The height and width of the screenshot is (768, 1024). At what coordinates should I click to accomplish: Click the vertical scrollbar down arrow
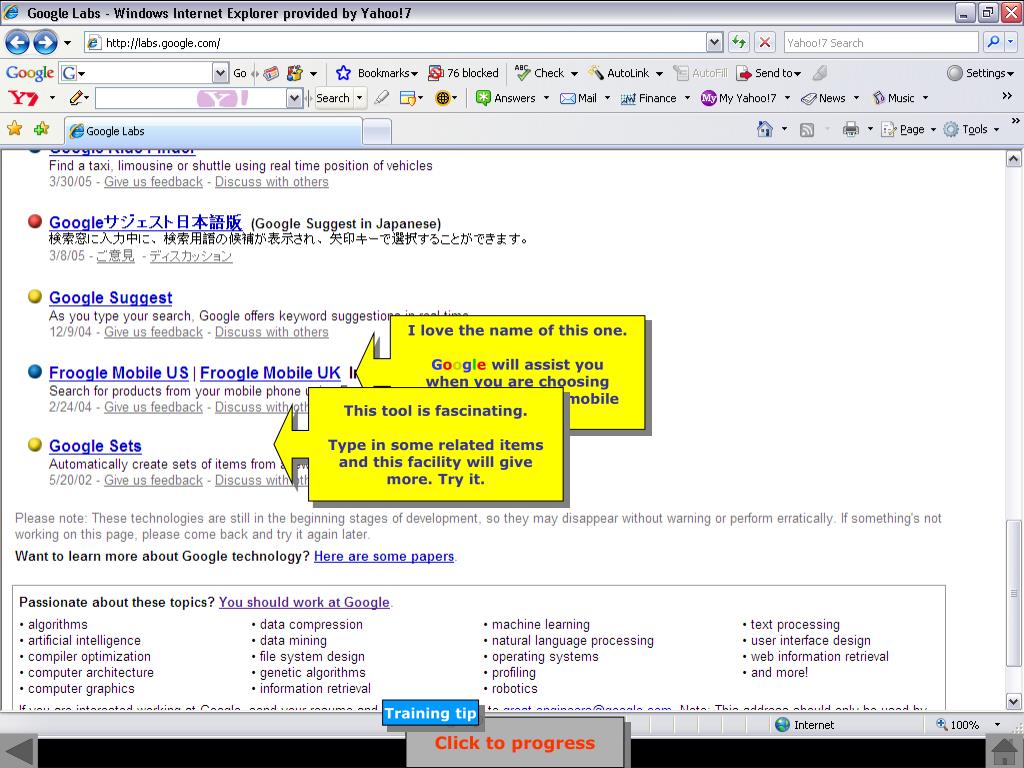1013,702
